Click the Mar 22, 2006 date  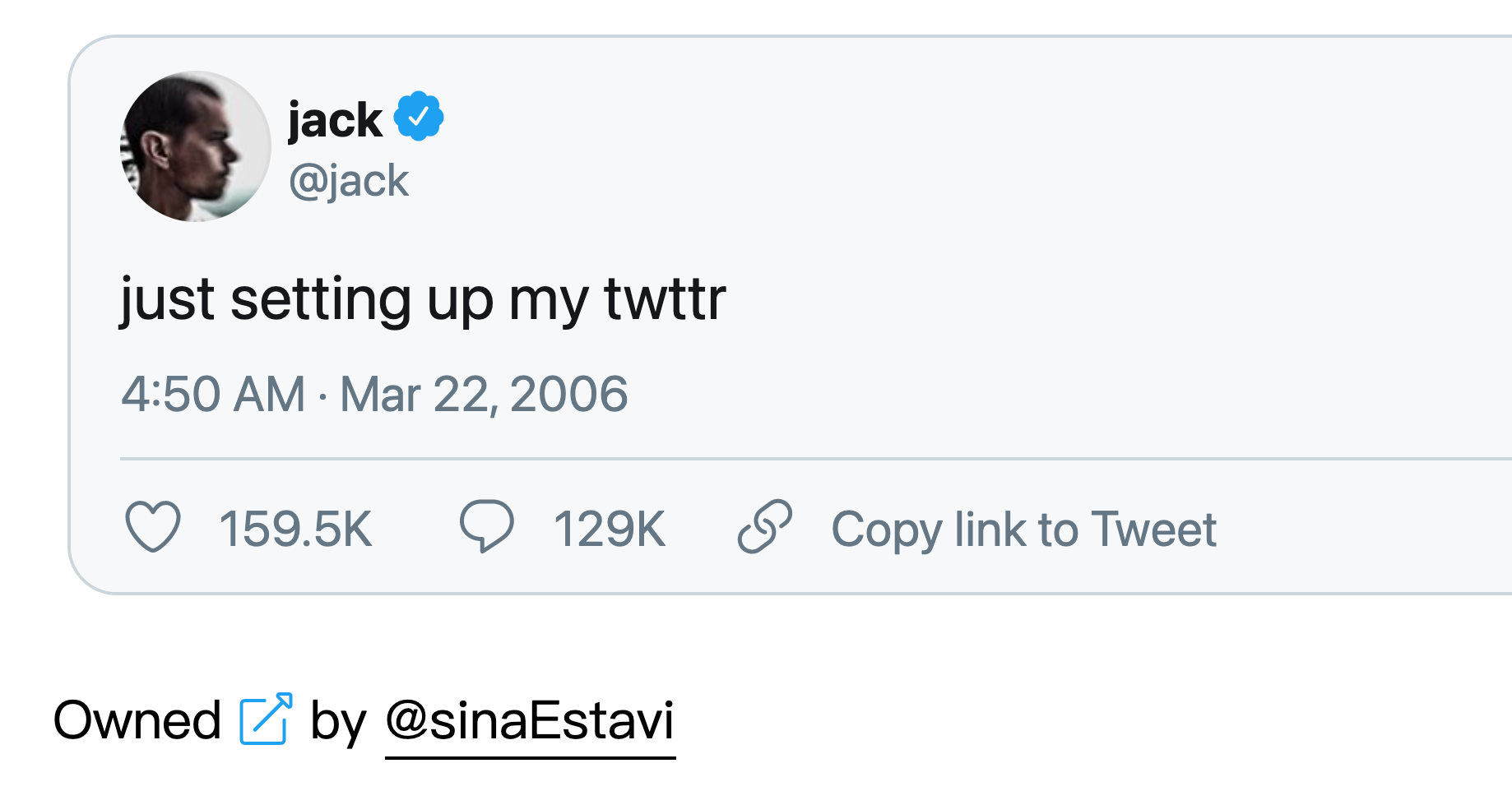(x=484, y=394)
